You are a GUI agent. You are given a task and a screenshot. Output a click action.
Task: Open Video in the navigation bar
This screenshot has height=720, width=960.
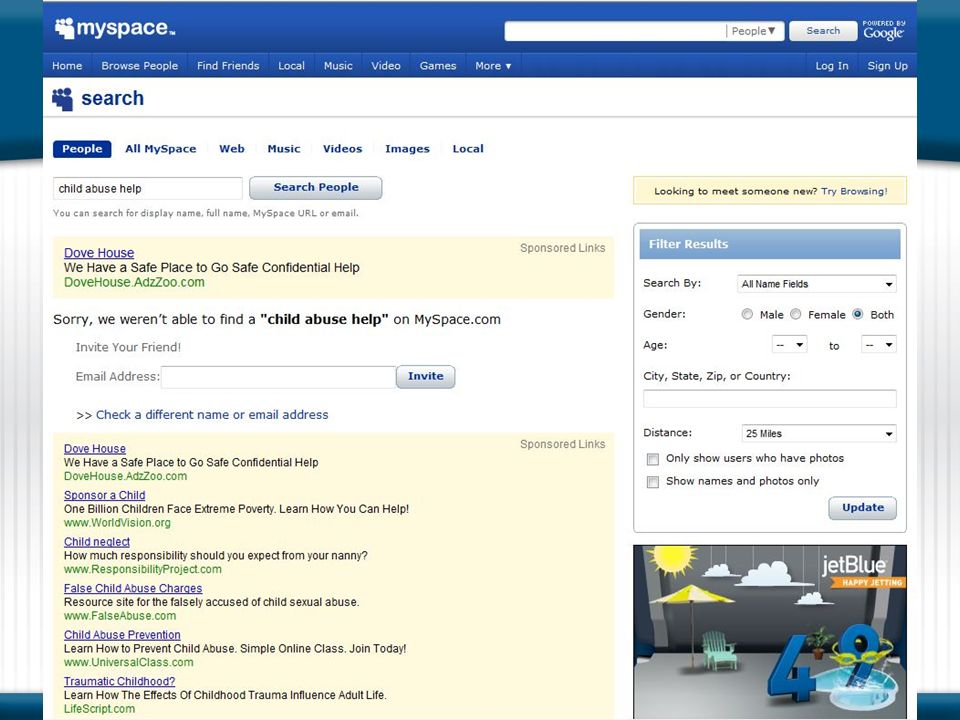(386, 66)
